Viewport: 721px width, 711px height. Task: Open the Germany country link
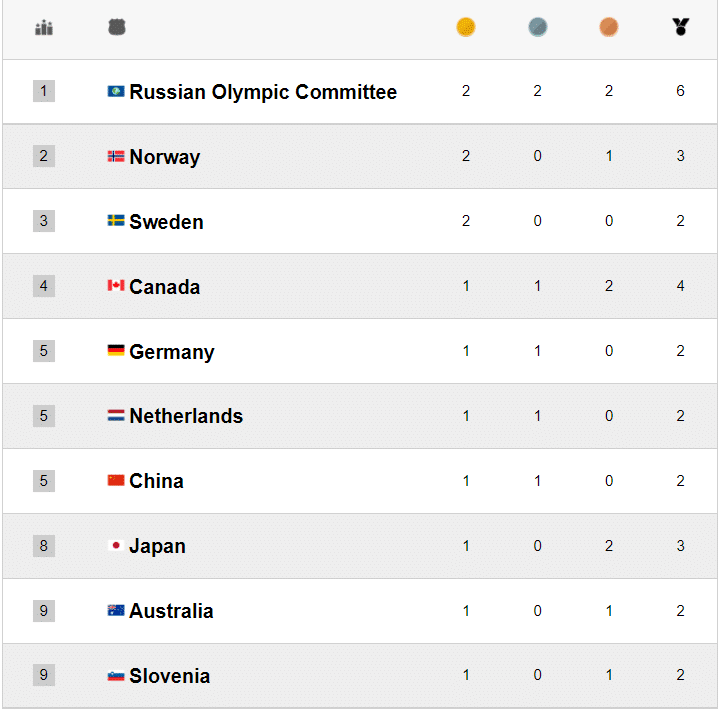[172, 352]
